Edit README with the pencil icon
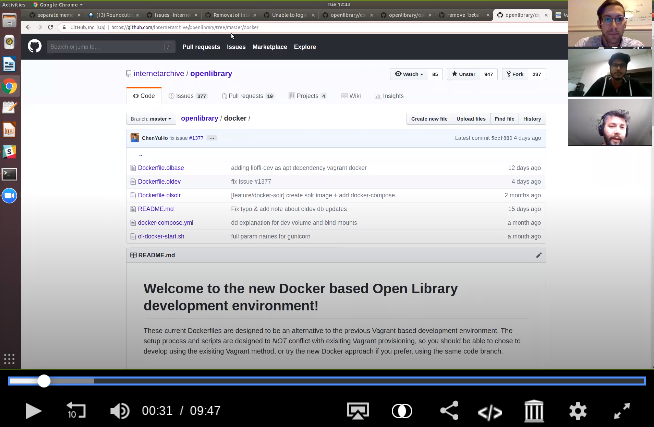Viewport: 654px width, 427px height. (x=538, y=255)
